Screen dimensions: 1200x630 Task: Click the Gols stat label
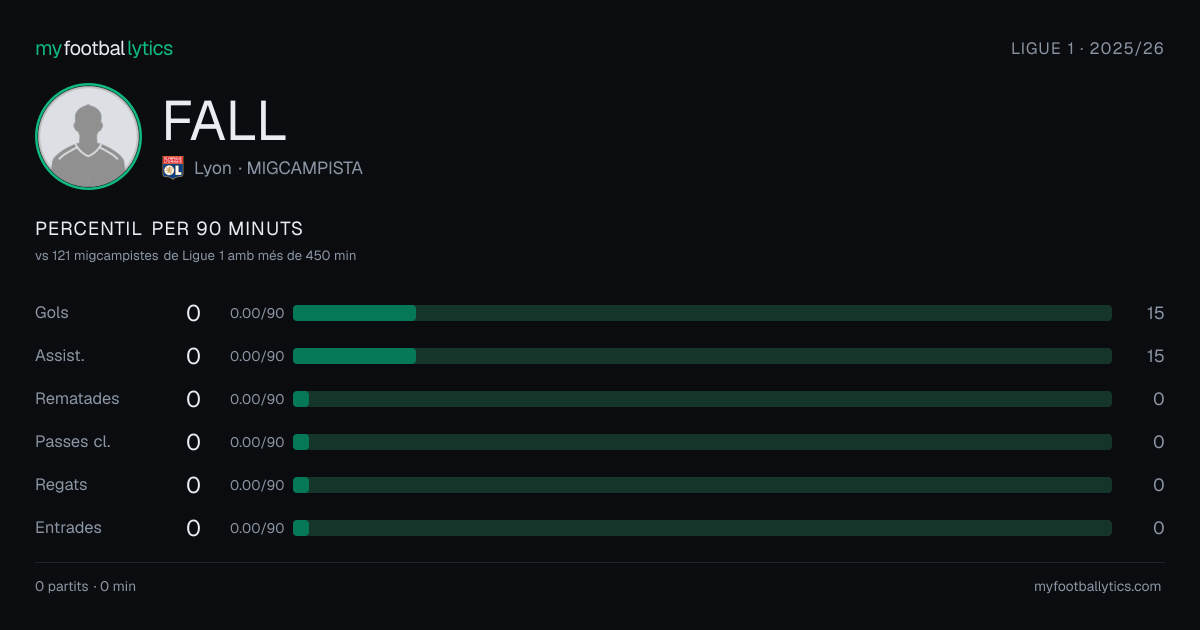pos(52,313)
